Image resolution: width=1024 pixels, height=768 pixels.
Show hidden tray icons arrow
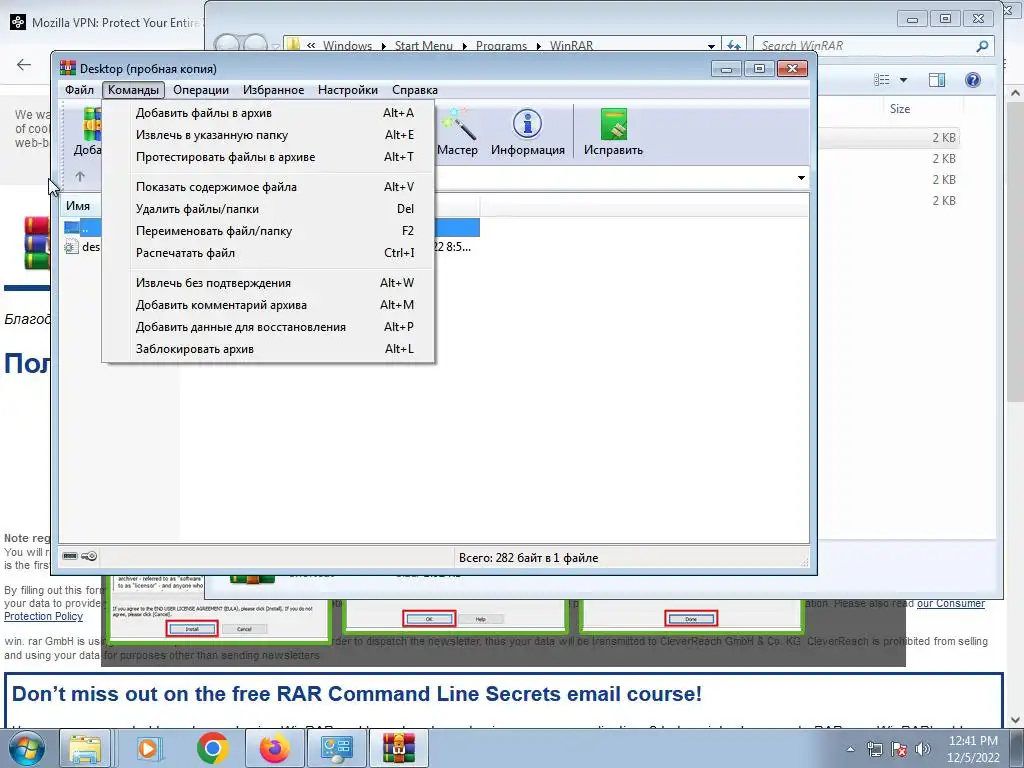[850, 749]
